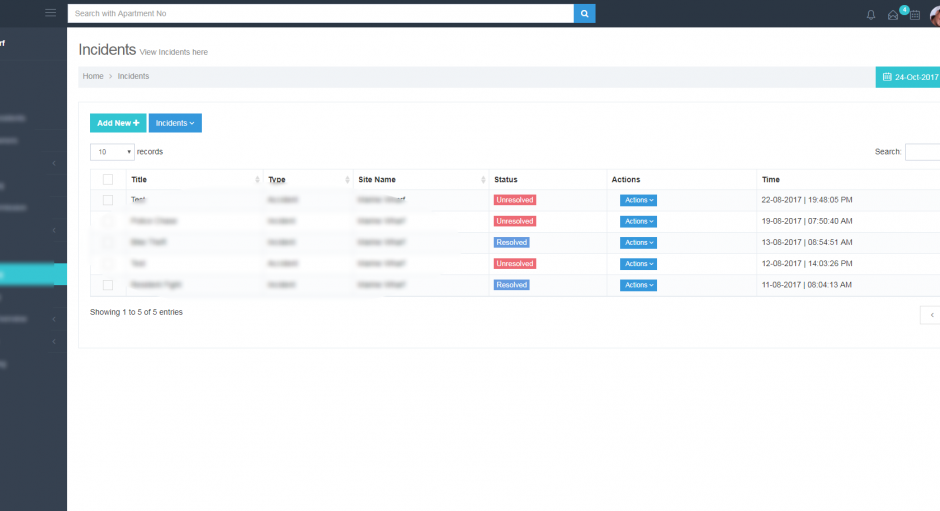Click Unresolved status badge on 19-08-2017 row
The image size is (940, 511).
[x=514, y=221]
